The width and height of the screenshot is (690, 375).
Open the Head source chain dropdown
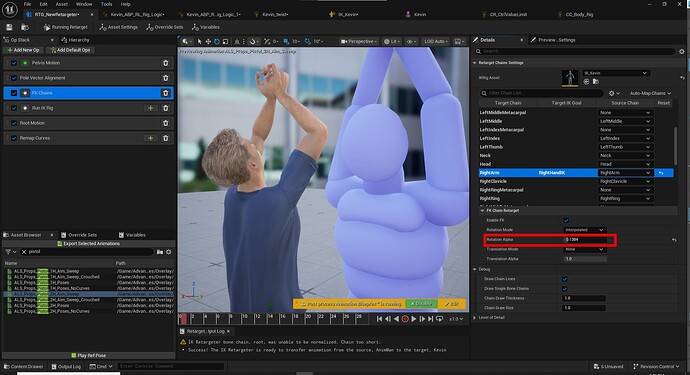click(625, 164)
